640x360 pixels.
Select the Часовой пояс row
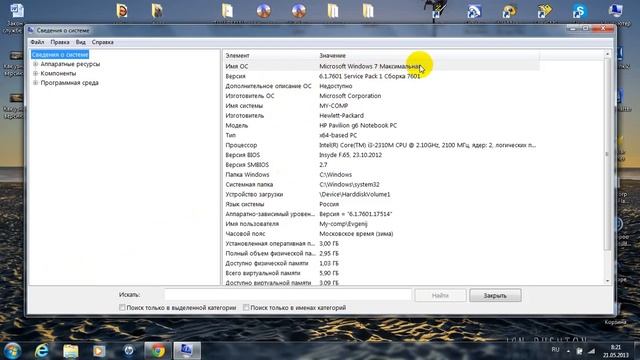pos(381,233)
